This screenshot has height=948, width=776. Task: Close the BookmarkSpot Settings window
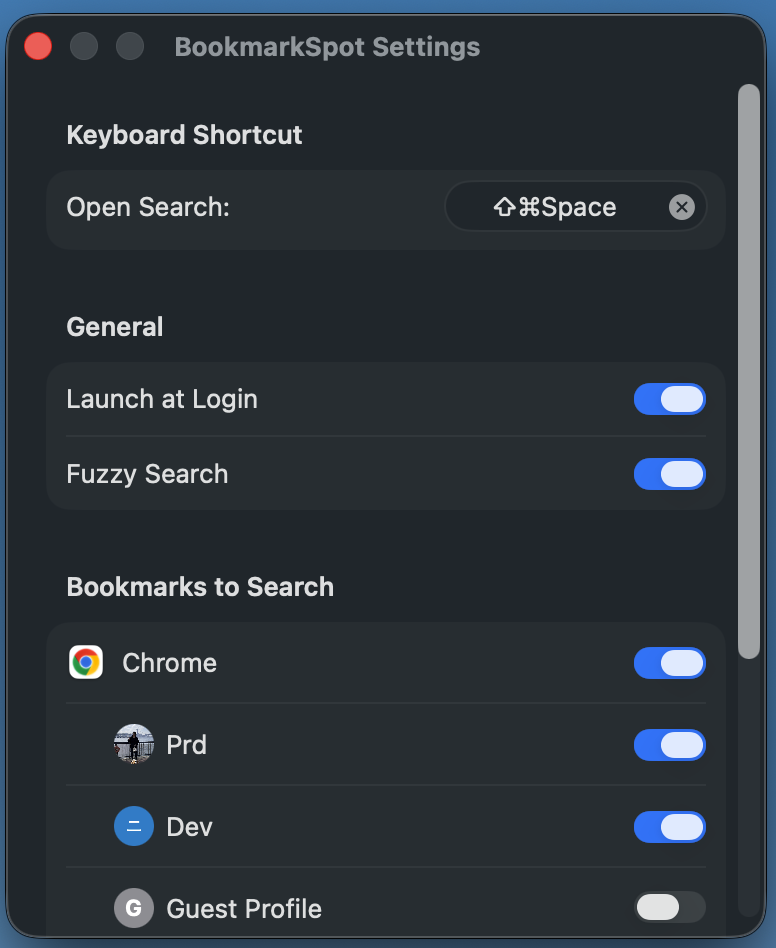[37, 45]
